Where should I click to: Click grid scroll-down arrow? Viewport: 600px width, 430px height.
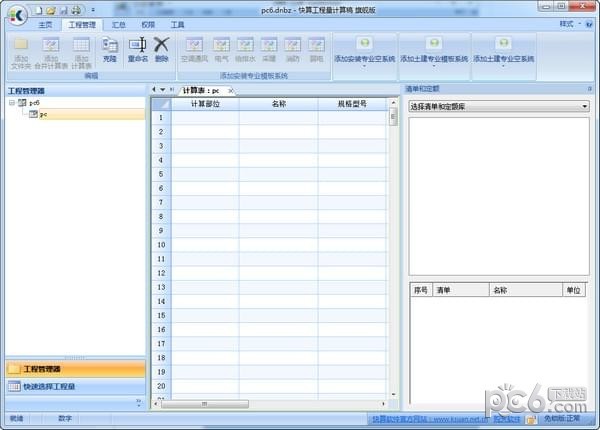click(393, 394)
